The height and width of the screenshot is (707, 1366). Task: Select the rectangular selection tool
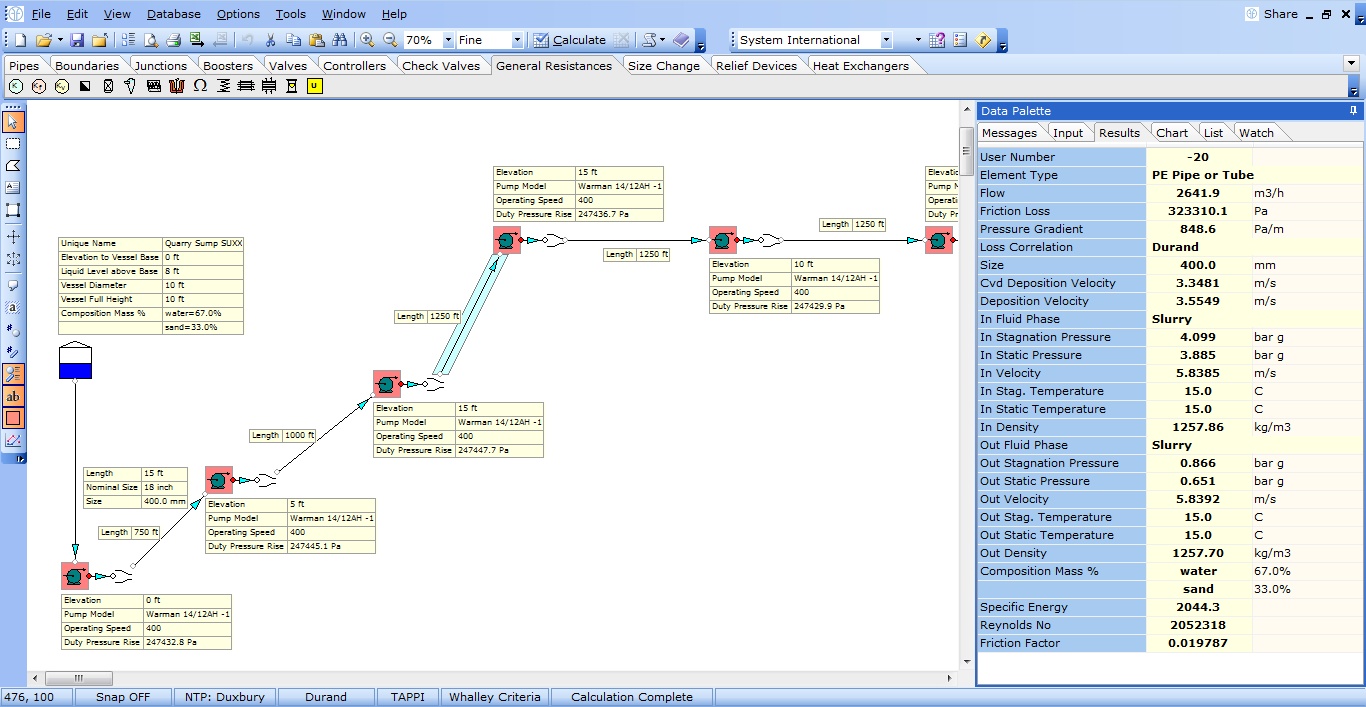(13, 144)
